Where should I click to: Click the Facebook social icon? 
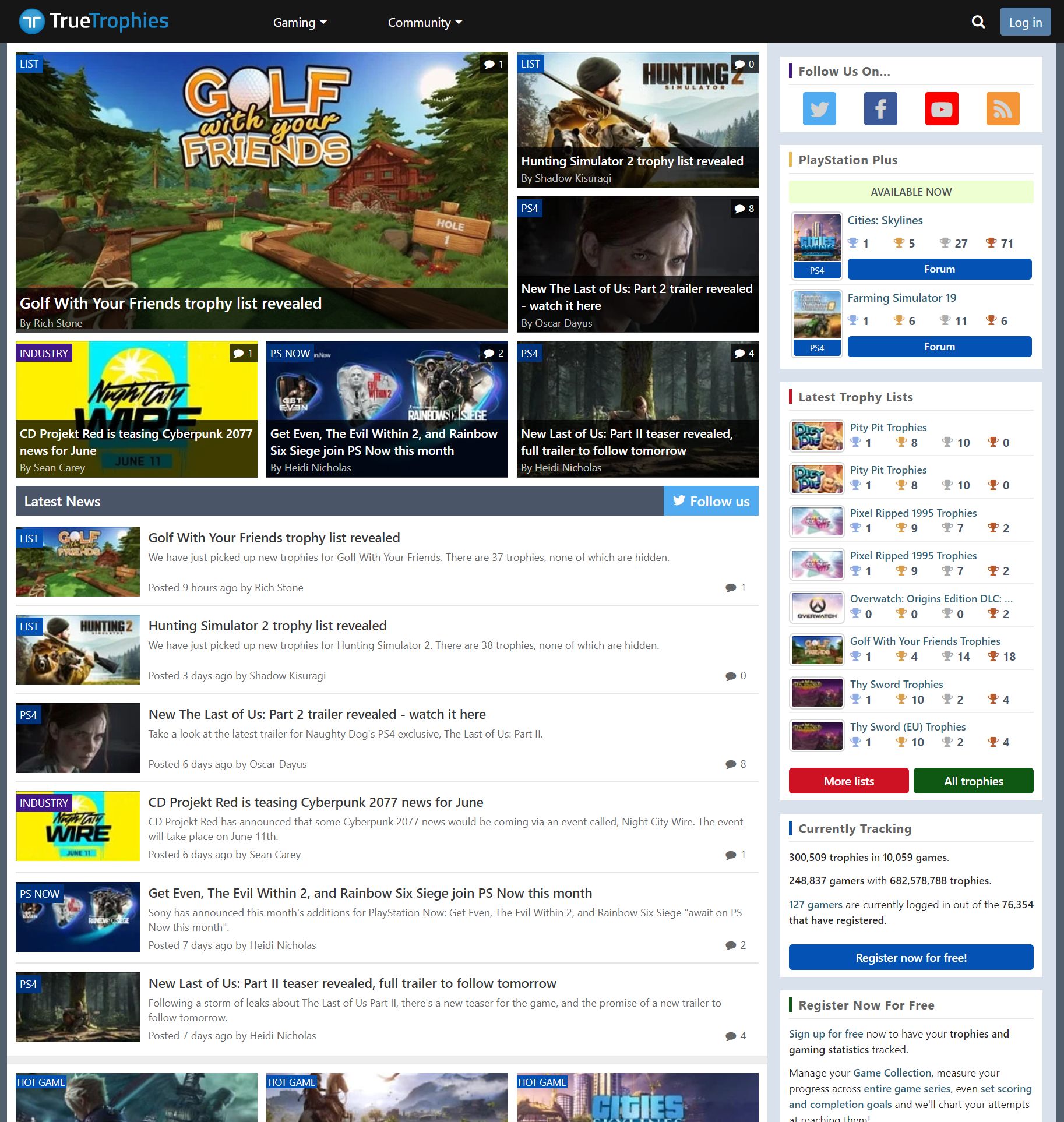coord(880,108)
